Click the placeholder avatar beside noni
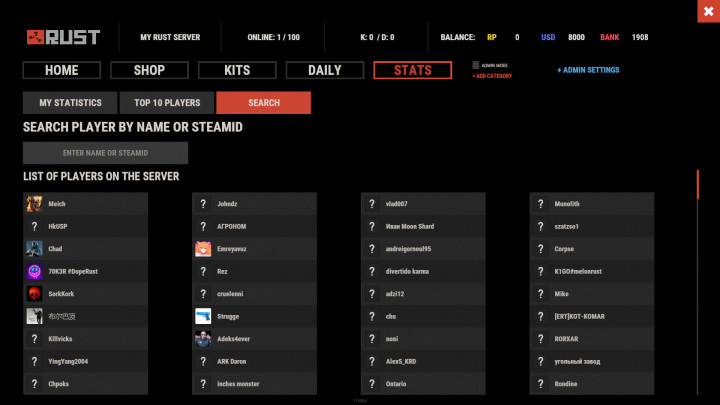Viewport: 720px width, 405px height. click(372, 338)
